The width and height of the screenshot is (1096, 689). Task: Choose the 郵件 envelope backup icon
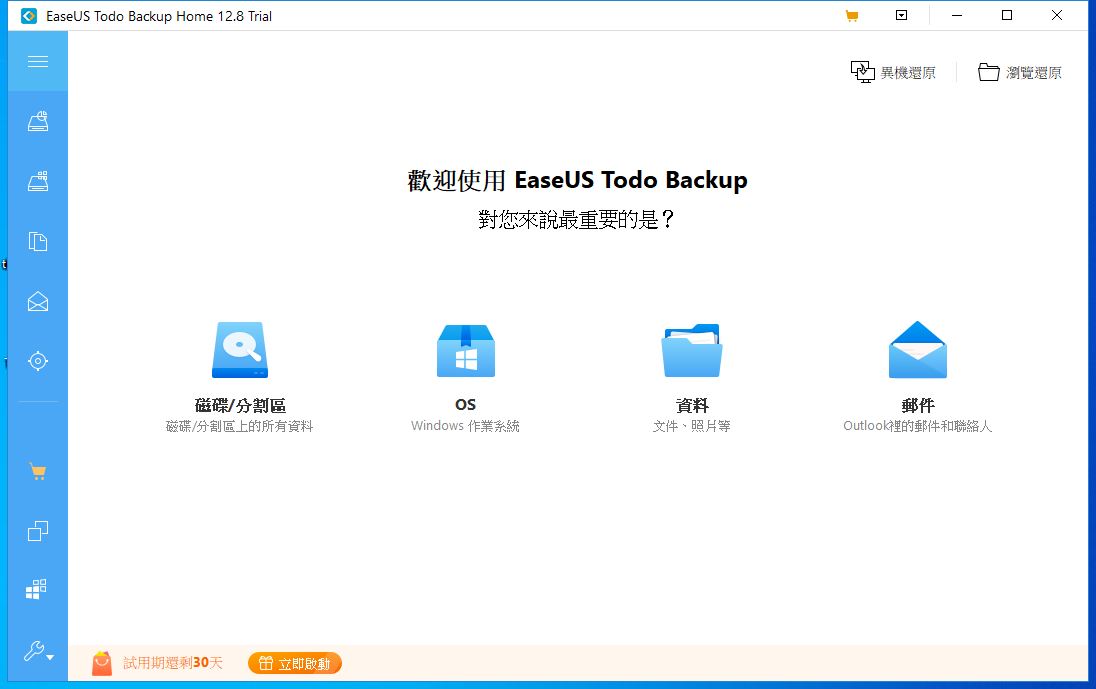(917, 349)
